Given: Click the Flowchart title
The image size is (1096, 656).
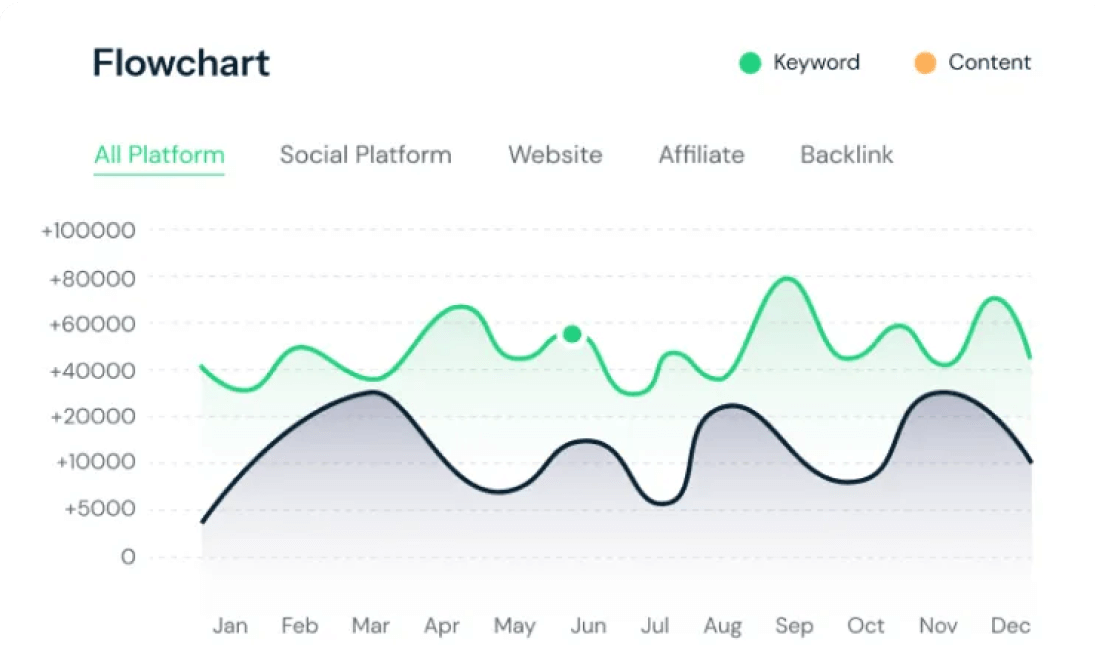Looking at the screenshot, I should click(181, 63).
